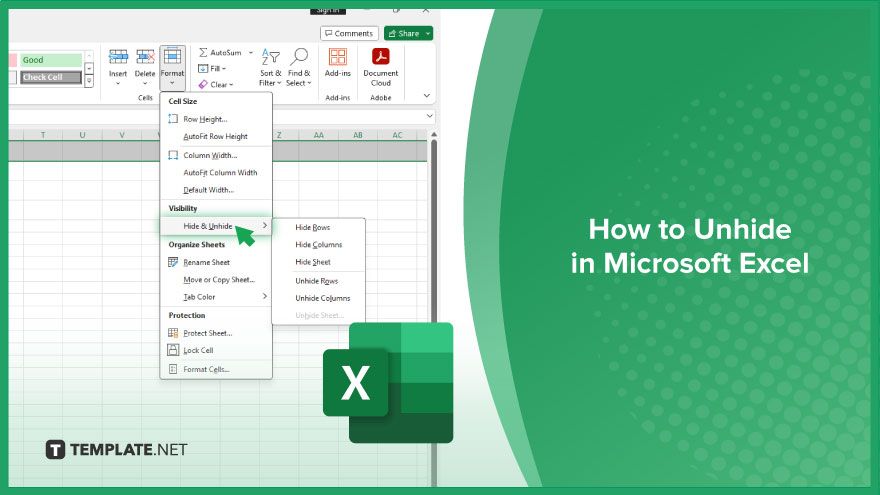Click the Lock Cell icon
This screenshot has height=495, width=880.
click(173, 350)
